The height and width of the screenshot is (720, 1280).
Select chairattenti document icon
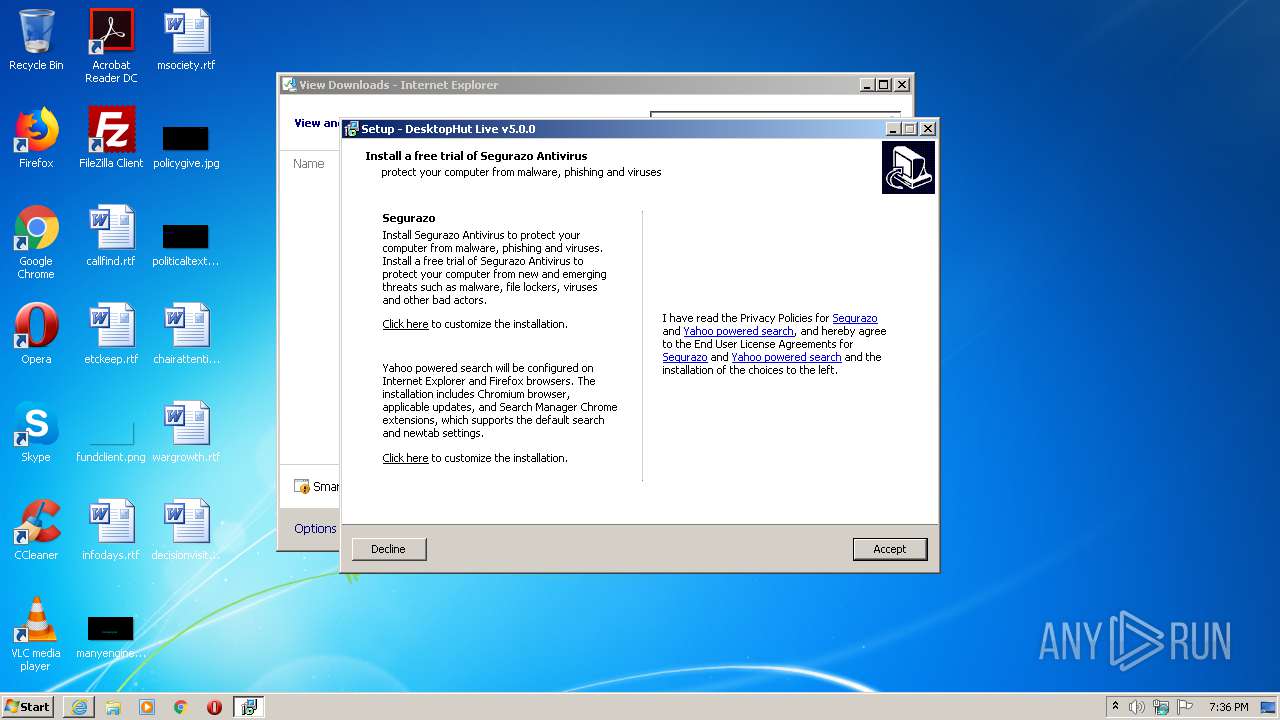[x=186, y=334]
